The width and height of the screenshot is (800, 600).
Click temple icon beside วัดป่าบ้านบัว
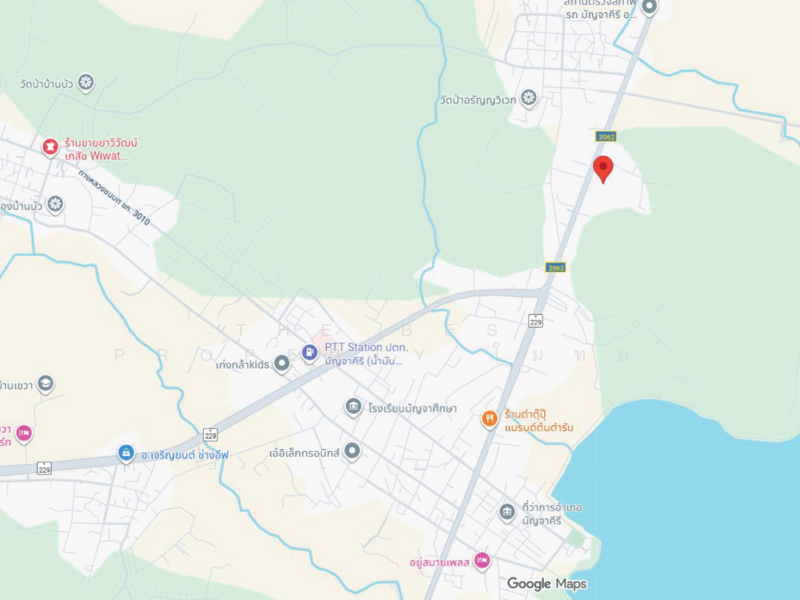click(86, 83)
